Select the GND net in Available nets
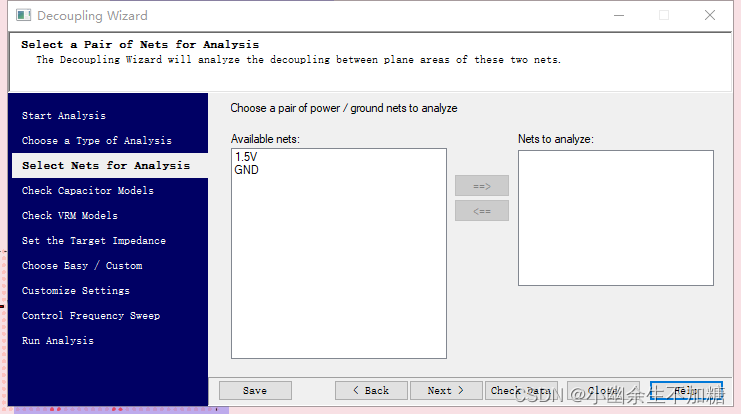This screenshot has width=741, height=414. pos(247,170)
